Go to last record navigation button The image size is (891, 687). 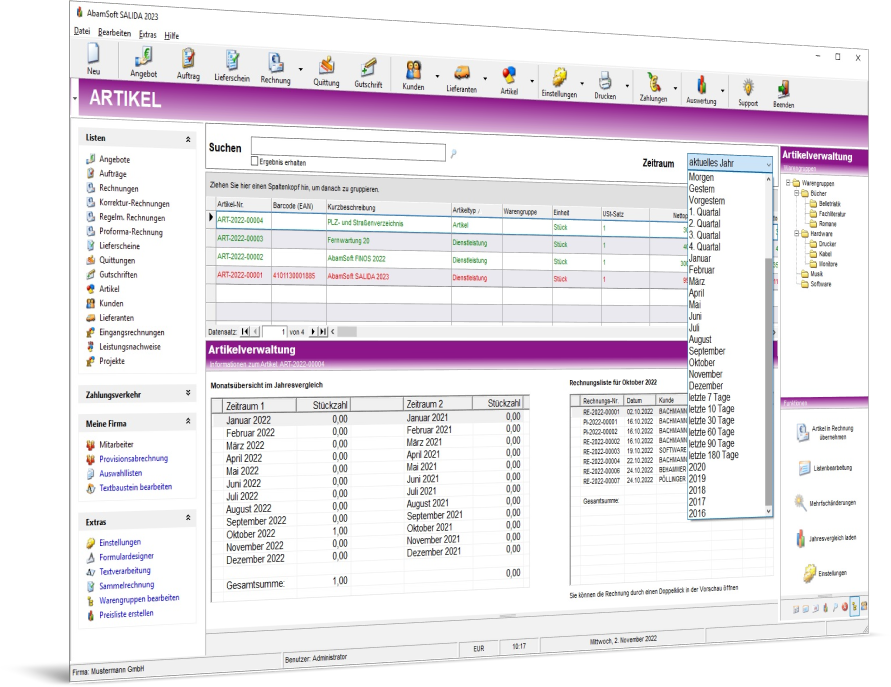[323, 331]
